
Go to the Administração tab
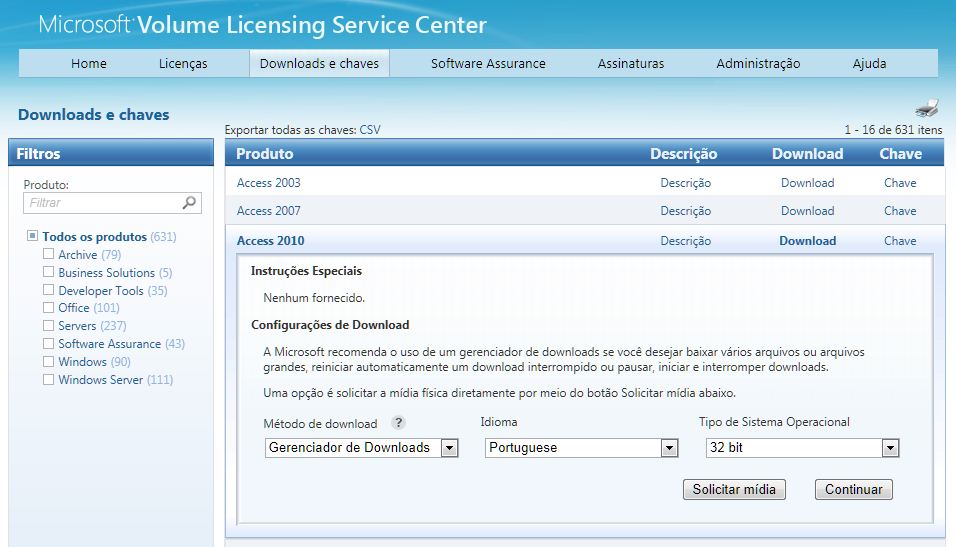coord(758,64)
